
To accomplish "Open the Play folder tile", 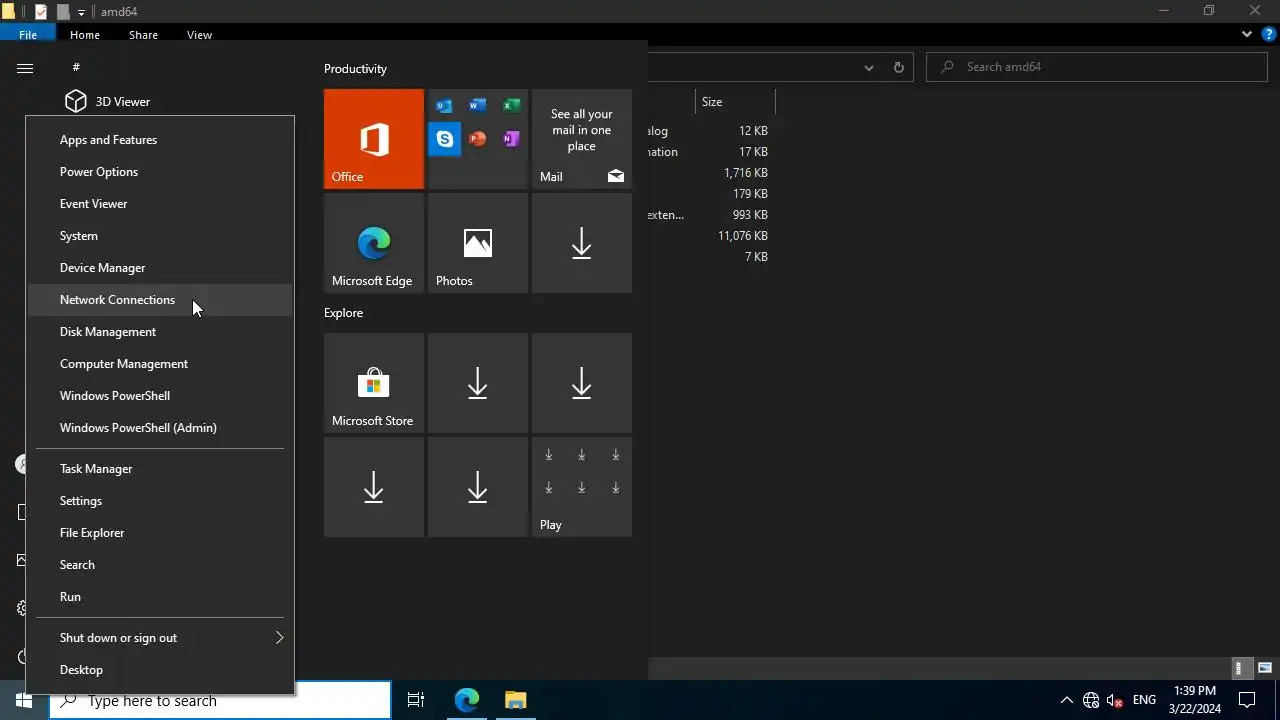I will tap(582, 487).
